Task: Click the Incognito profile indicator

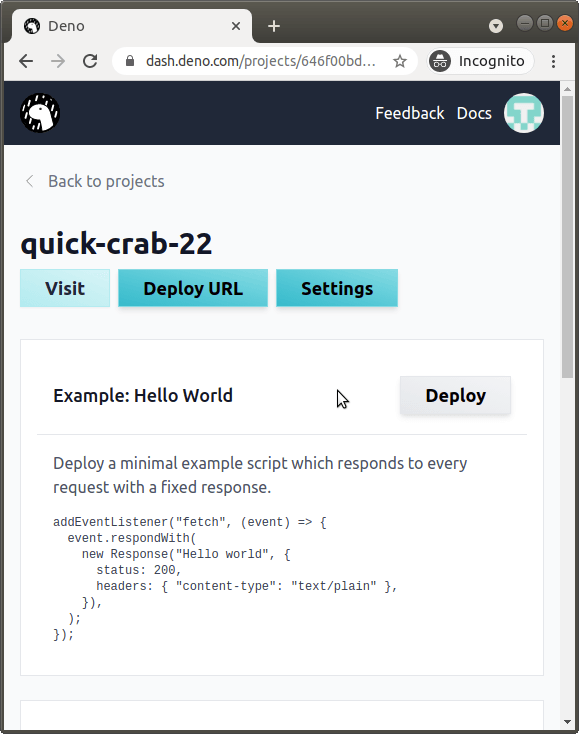Action: (480, 61)
